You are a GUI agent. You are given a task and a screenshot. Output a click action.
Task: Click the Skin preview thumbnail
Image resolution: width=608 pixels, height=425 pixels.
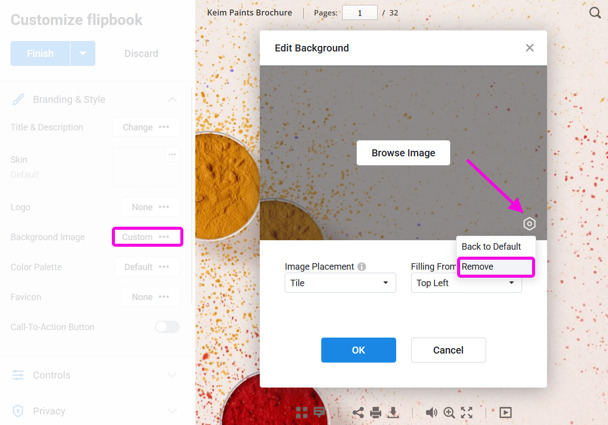click(x=146, y=167)
